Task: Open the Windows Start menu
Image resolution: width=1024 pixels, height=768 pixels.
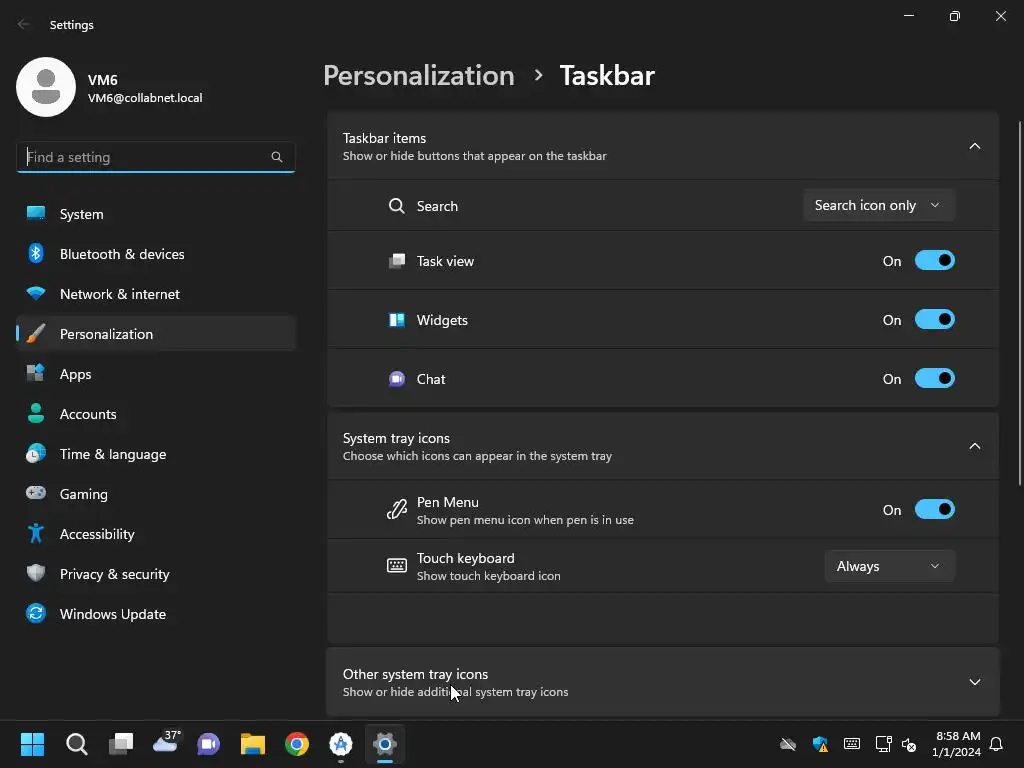Action: pos(32,744)
